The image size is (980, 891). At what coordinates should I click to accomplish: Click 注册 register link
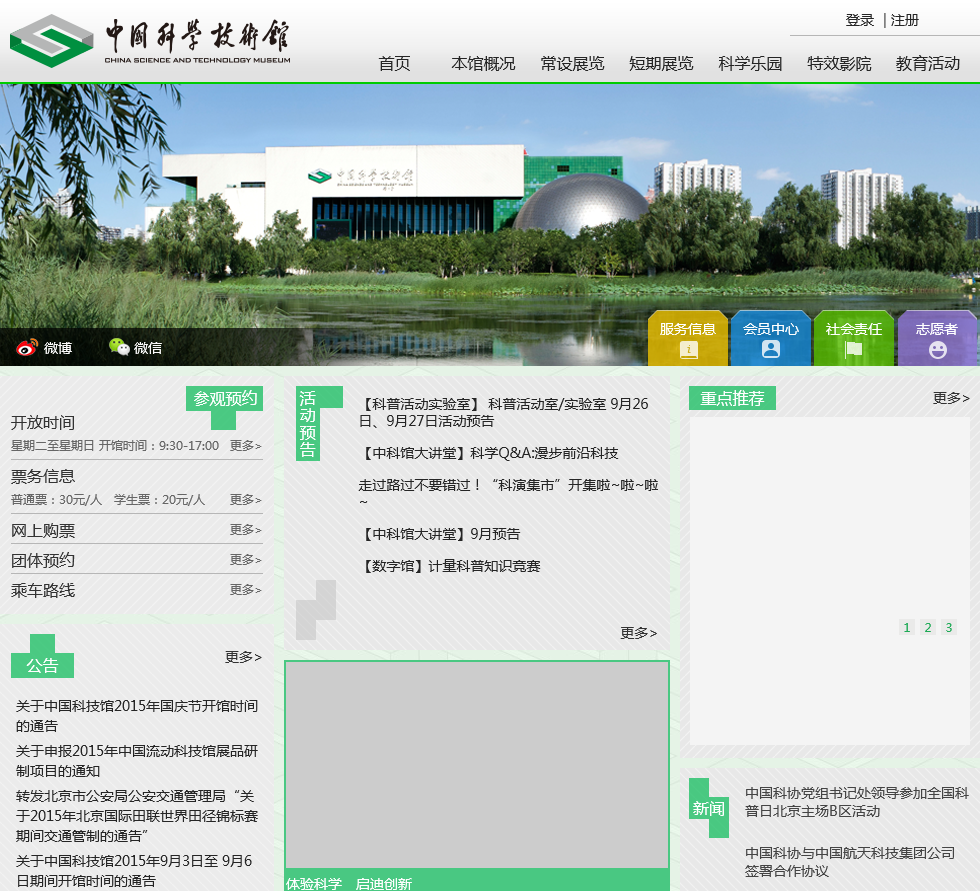[904, 20]
